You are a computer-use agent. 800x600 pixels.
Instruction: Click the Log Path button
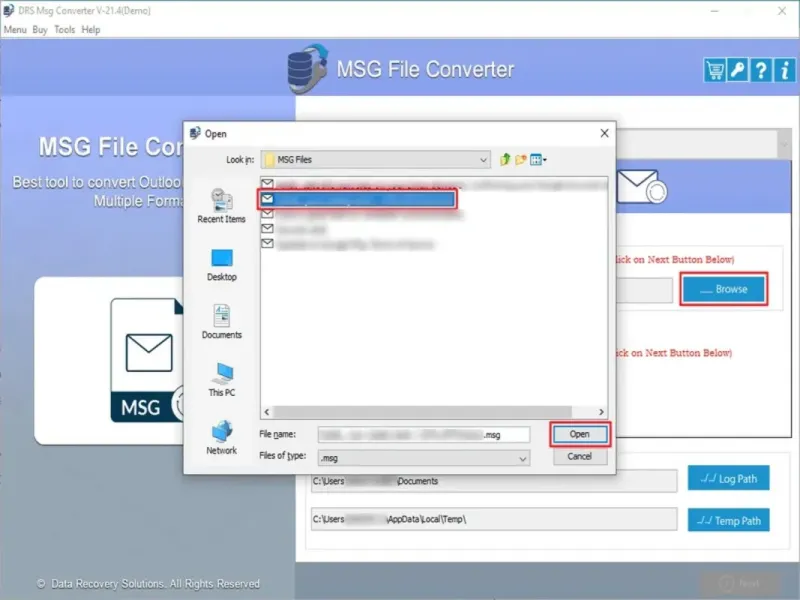pos(728,479)
